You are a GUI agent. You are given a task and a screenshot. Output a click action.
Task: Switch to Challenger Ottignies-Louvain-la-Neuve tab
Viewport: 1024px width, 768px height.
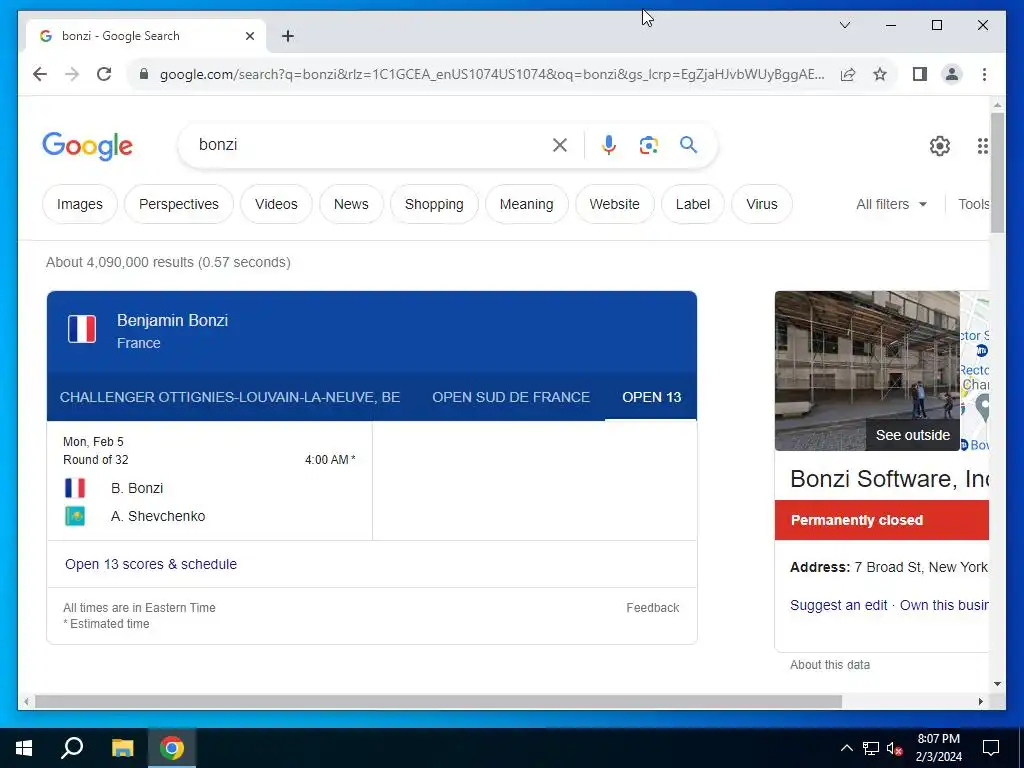tap(230, 397)
